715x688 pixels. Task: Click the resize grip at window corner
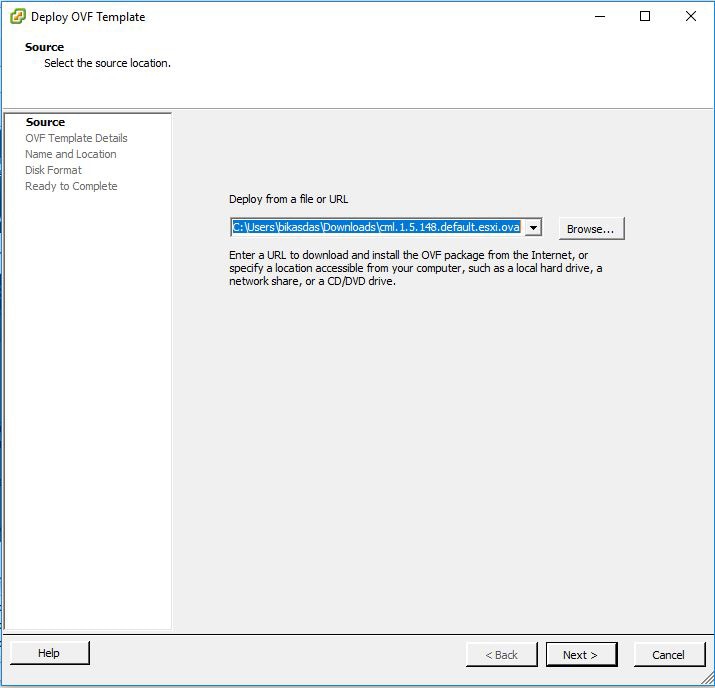[707, 678]
